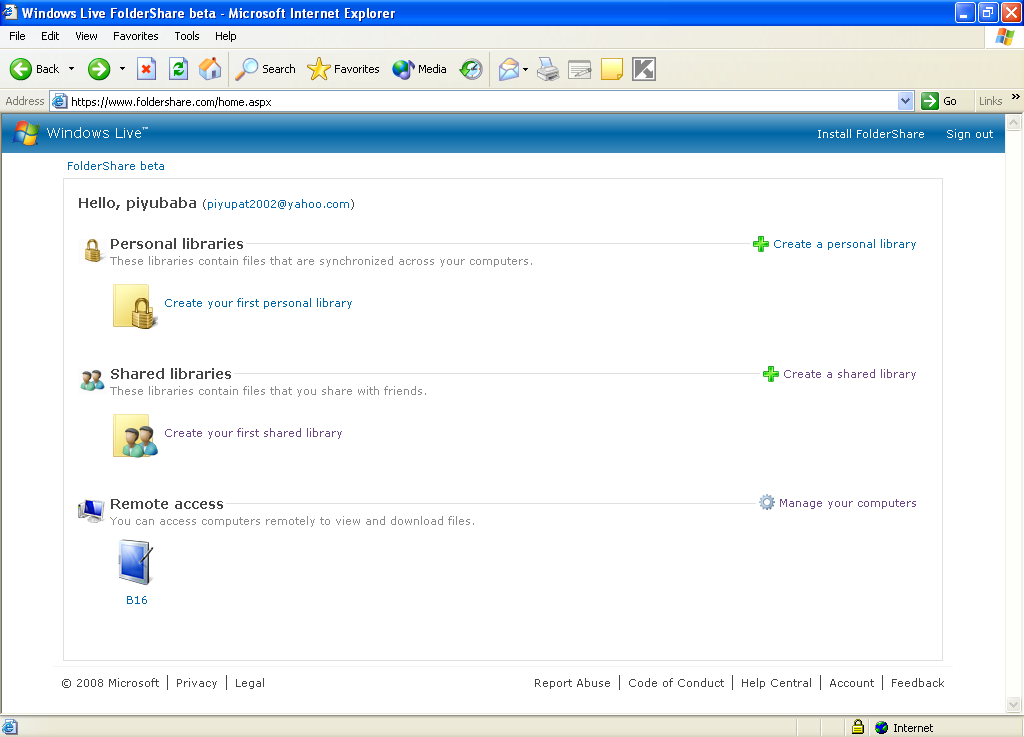Image resolution: width=1024 pixels, height=737 pixels.
Task: Click the Back arrow icon
Action: tap(21, 69)
